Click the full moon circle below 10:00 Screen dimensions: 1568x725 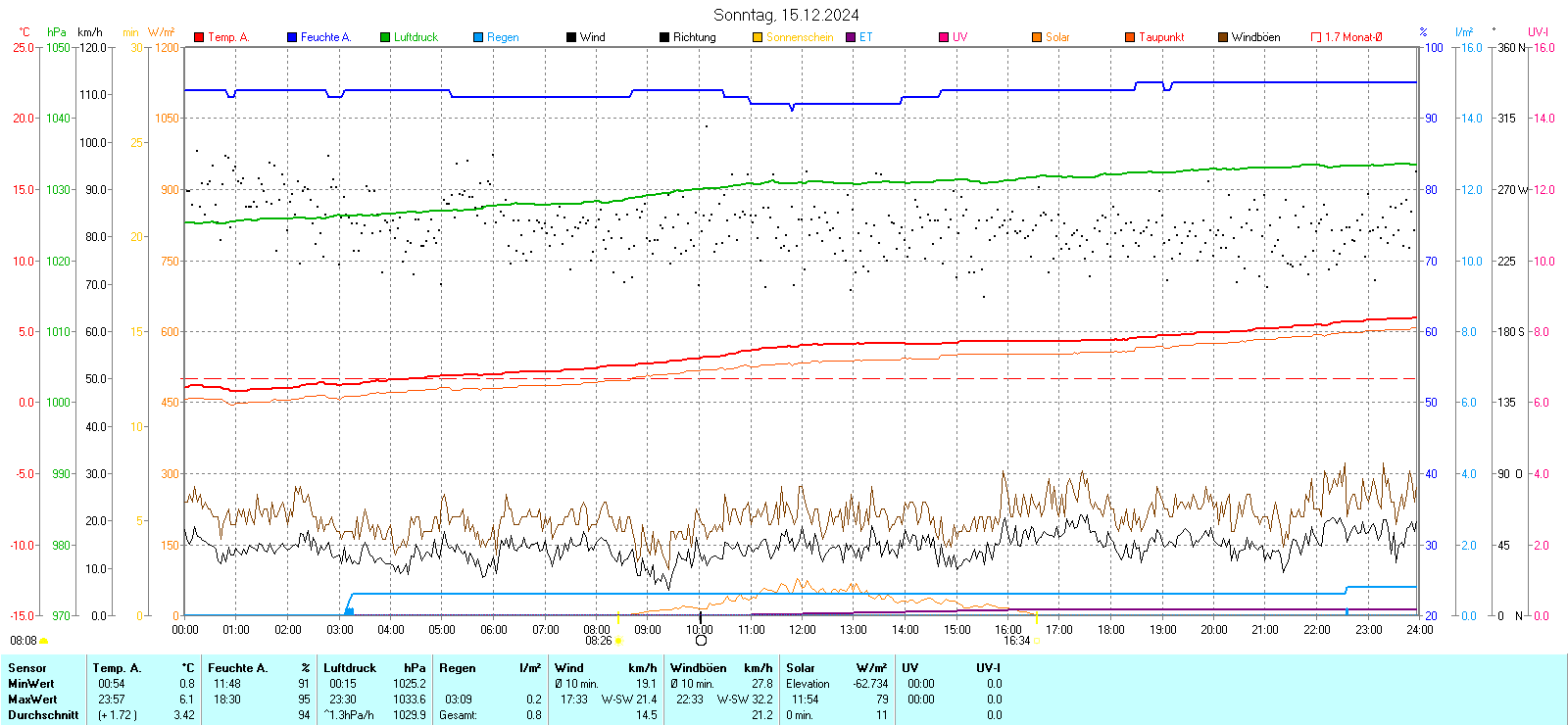pyautogui.click(x=701, y=641)
